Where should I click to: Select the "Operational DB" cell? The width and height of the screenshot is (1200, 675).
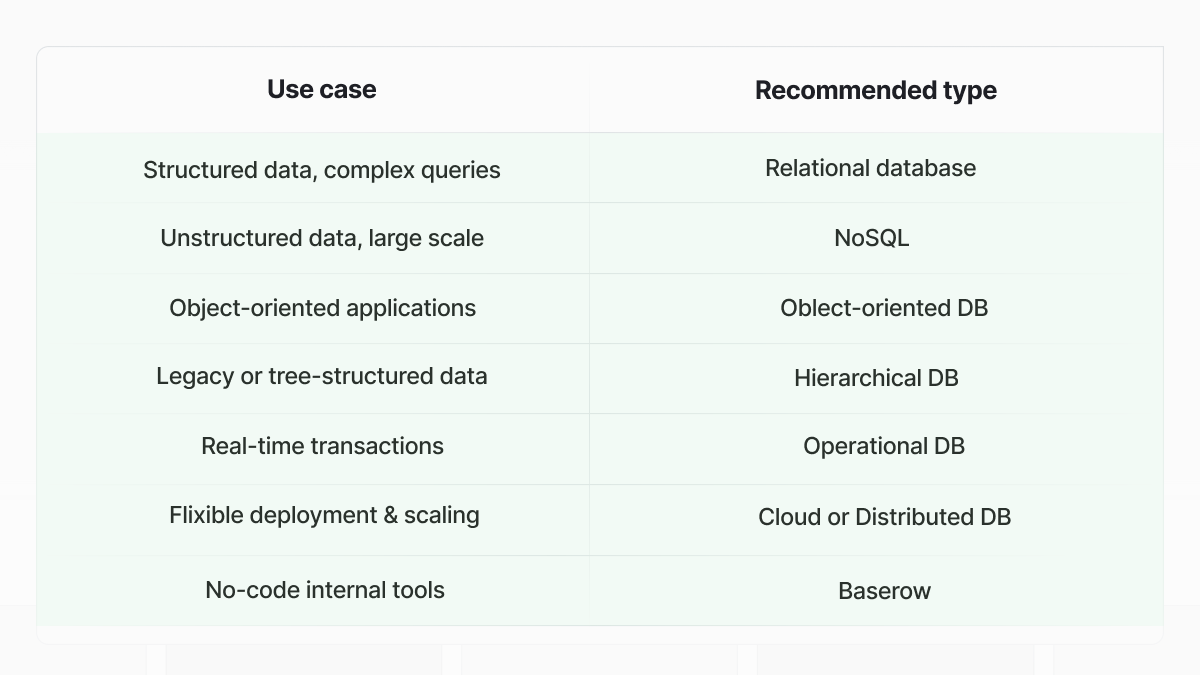point(884,446)
